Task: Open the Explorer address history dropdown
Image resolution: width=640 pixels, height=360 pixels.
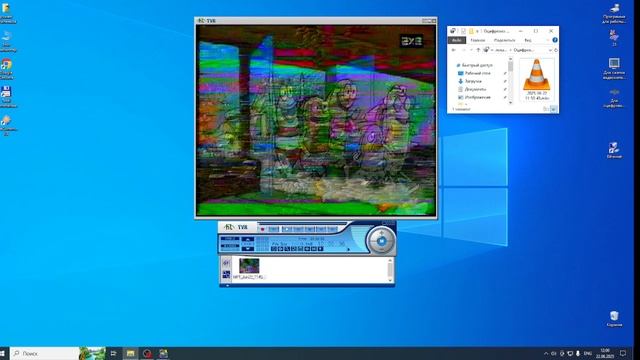Action: (550, 50)
